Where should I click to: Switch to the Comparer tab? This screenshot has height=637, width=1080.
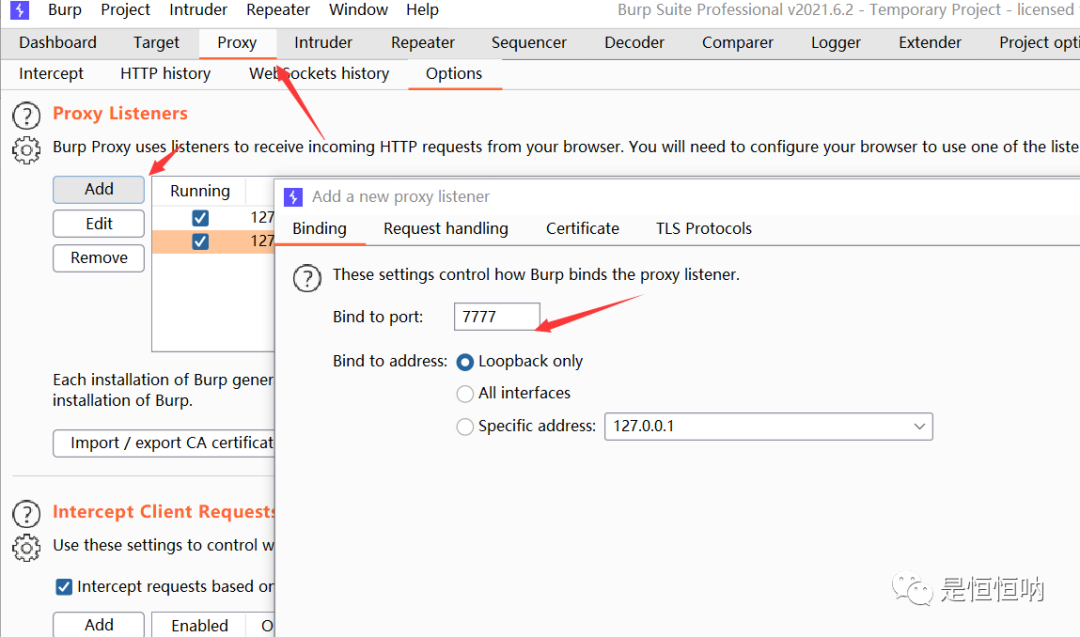(x=738, y=43)
